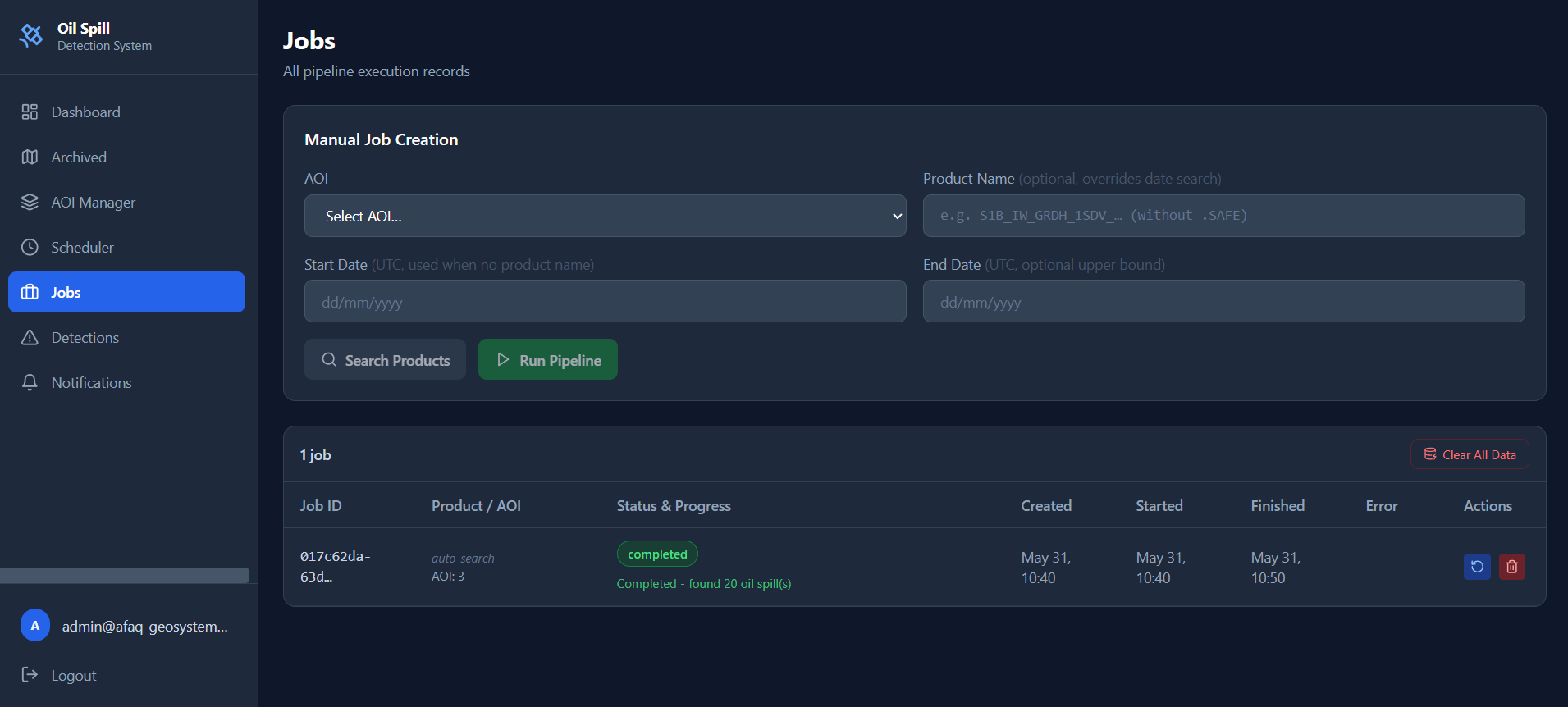The width and height of the screenshot is (1568, 707).
Task: Click the Jobs briefcase icon
Action: coord(30,293)
